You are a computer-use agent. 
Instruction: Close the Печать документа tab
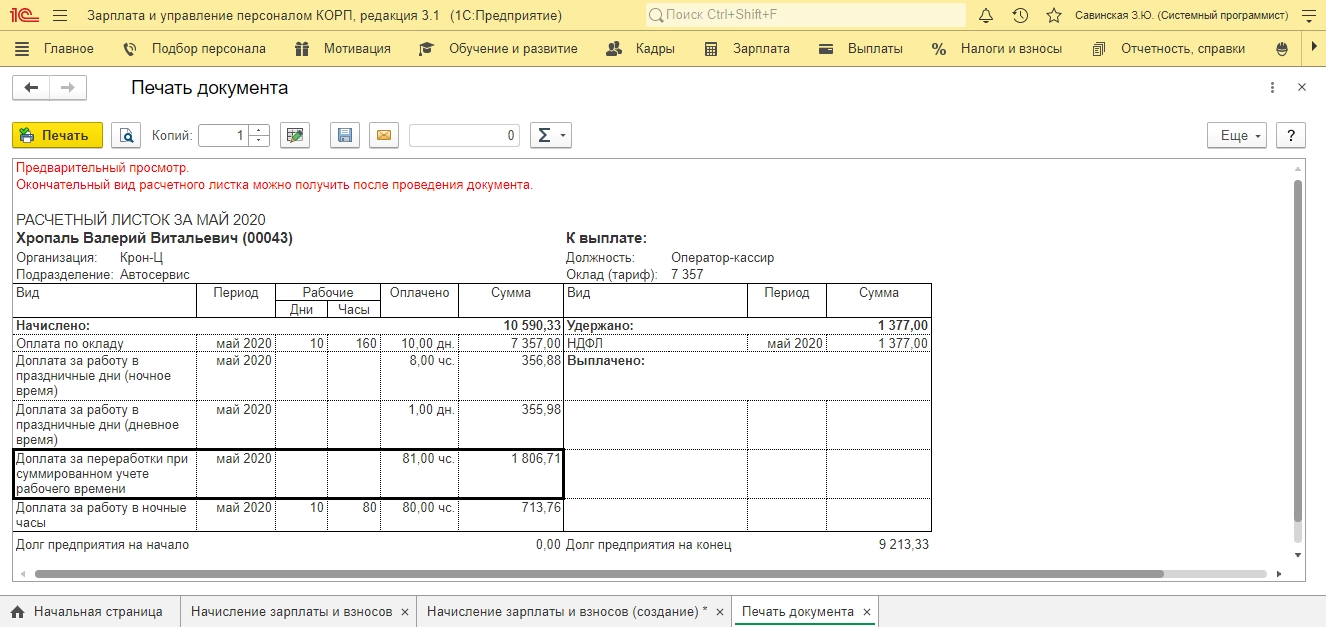tap(867, 611)
